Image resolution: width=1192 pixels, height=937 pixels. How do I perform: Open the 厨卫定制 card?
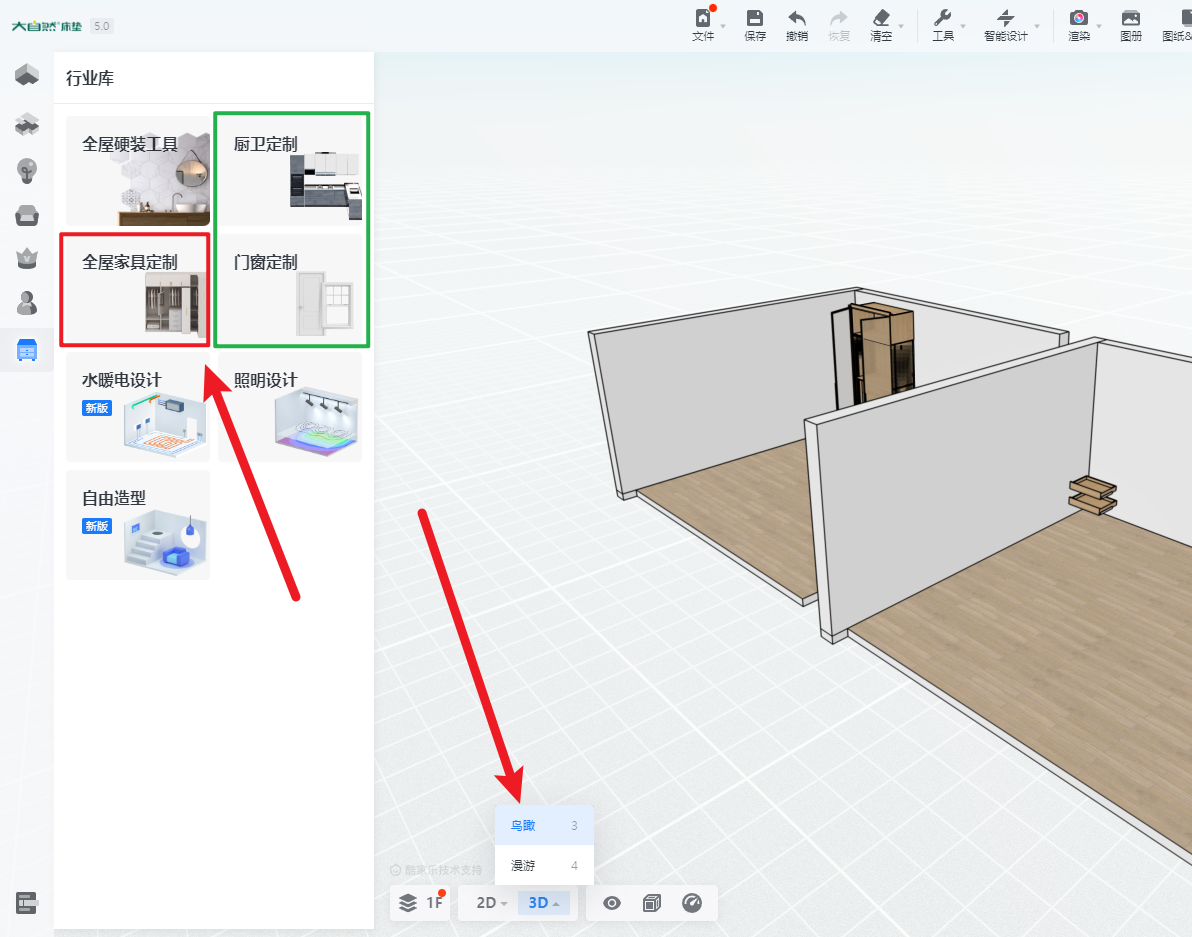[290, 171]
